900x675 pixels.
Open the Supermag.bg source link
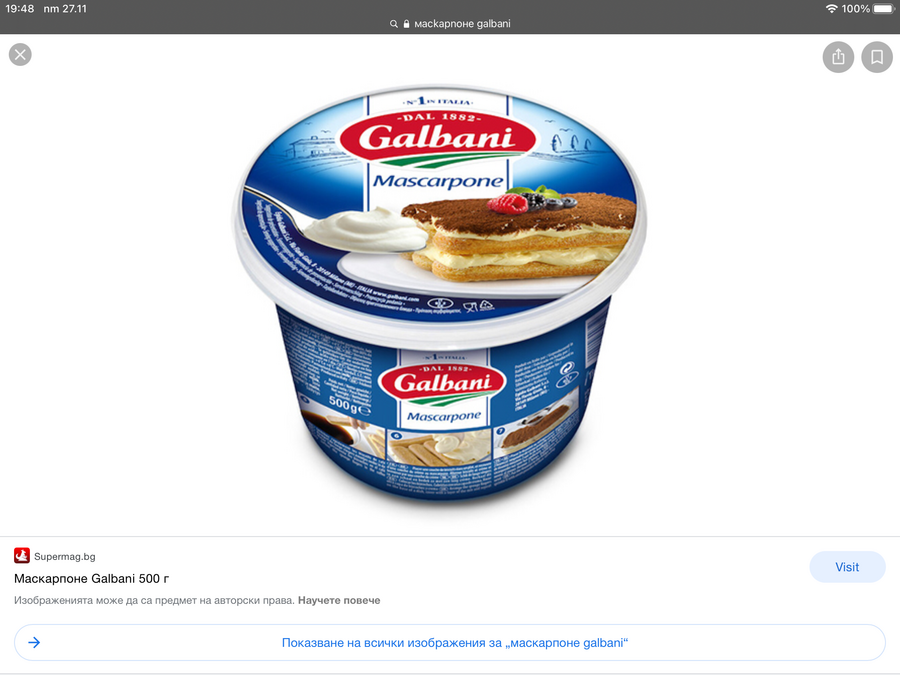64,556
